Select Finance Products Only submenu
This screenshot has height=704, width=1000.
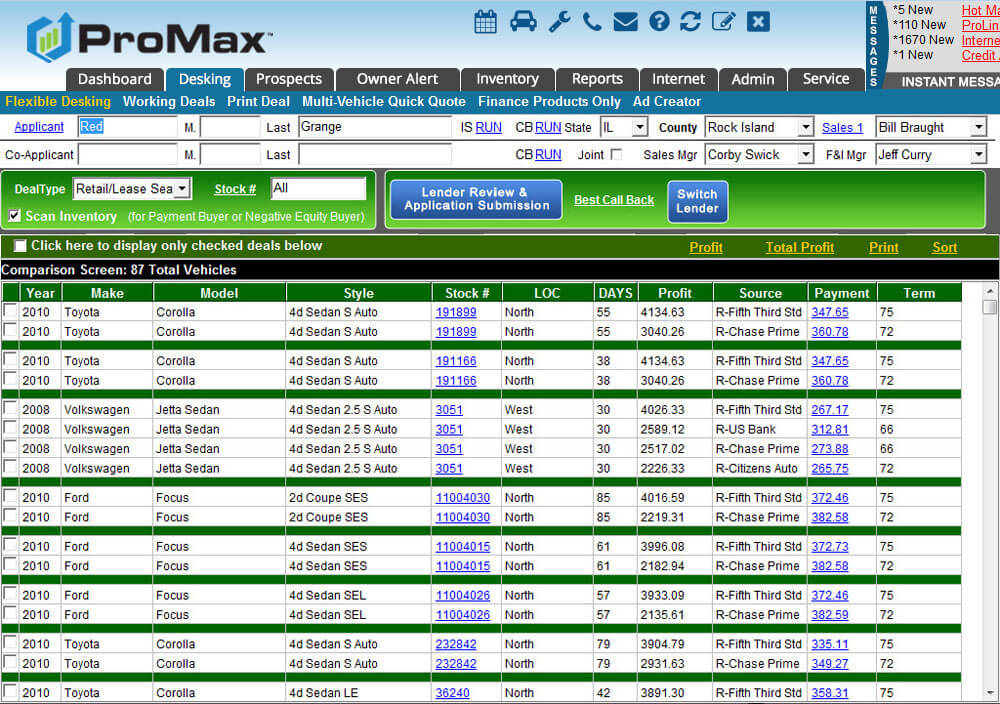(x=549, y=101)
